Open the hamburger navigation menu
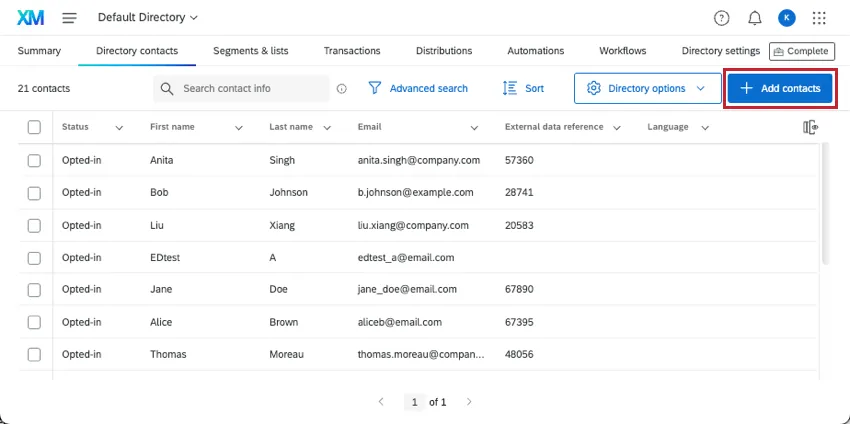This screenshot has width=850, height=424. [x=69, y=18]
